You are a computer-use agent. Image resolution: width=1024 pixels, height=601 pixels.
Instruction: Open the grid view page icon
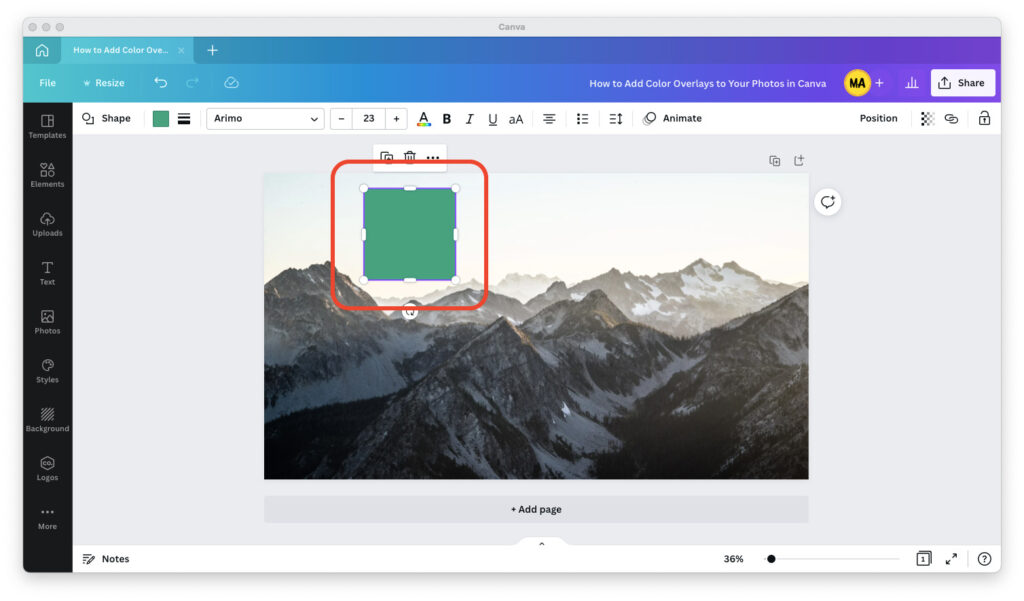[923, 559]
